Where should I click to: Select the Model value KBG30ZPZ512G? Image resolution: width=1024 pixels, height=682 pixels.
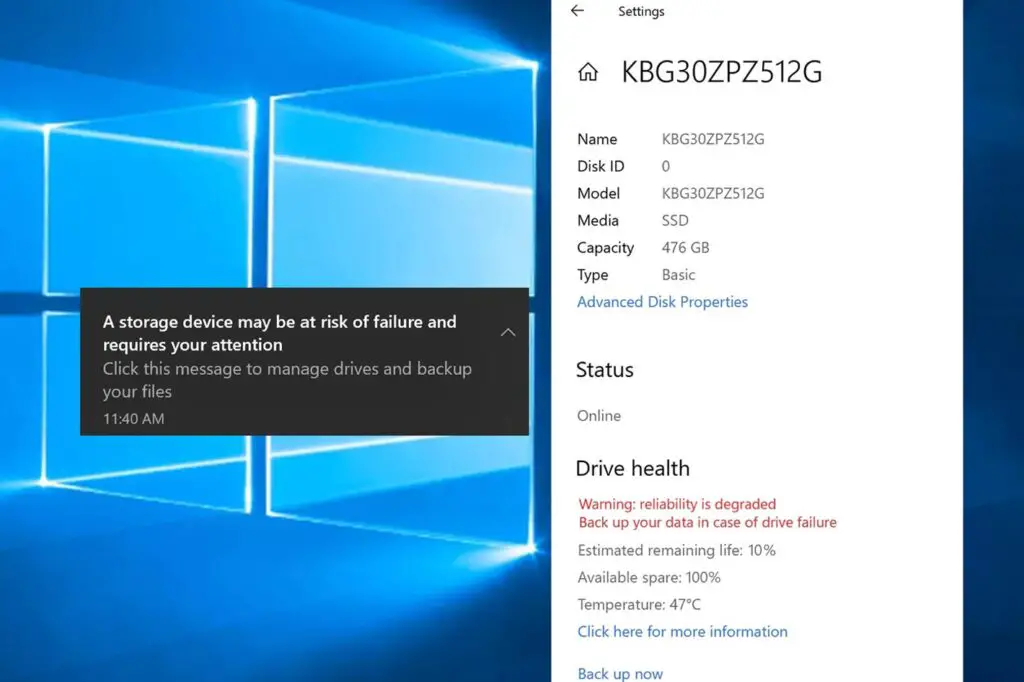point(714,193)
